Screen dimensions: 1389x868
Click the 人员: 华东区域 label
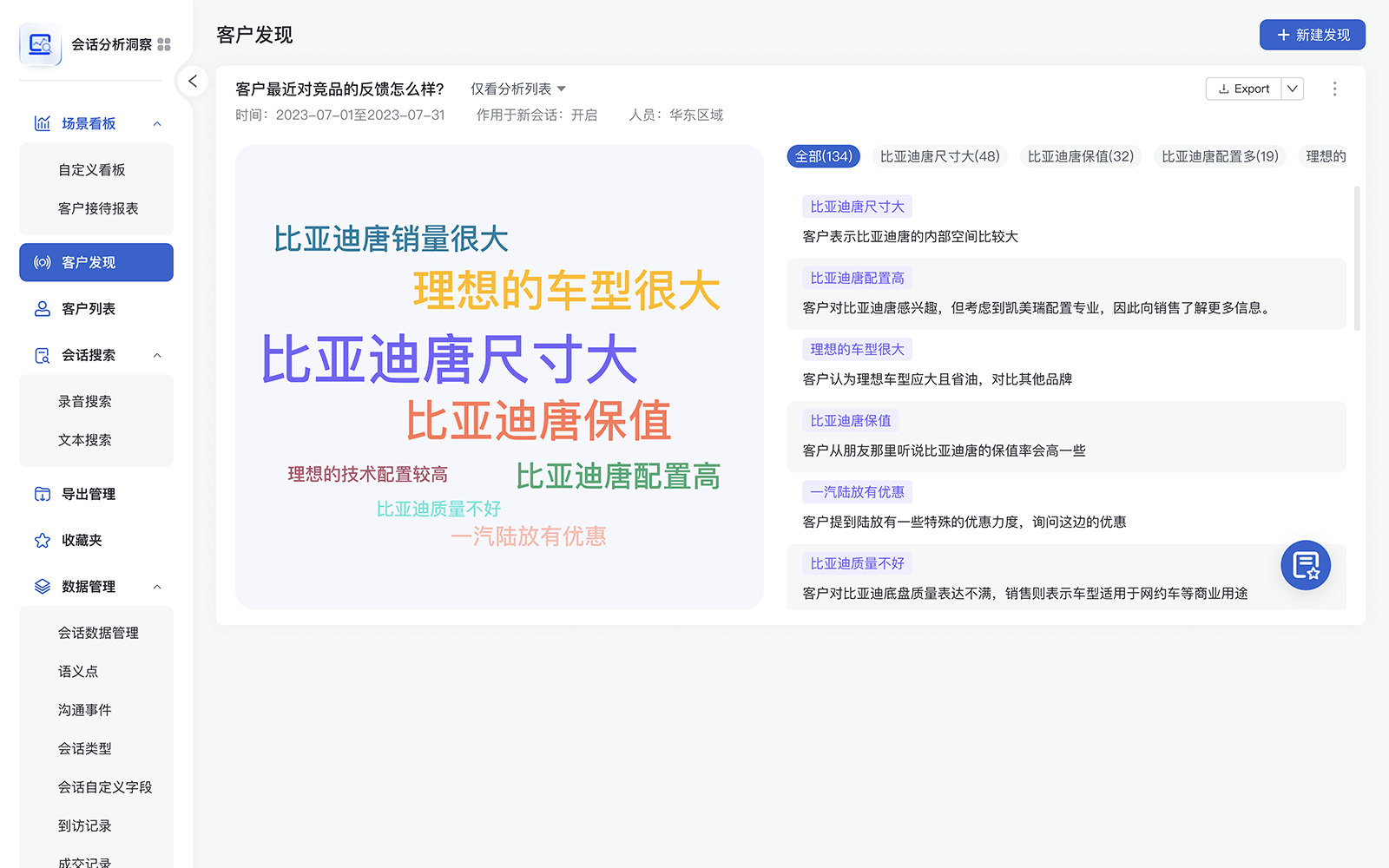point(676,115)
